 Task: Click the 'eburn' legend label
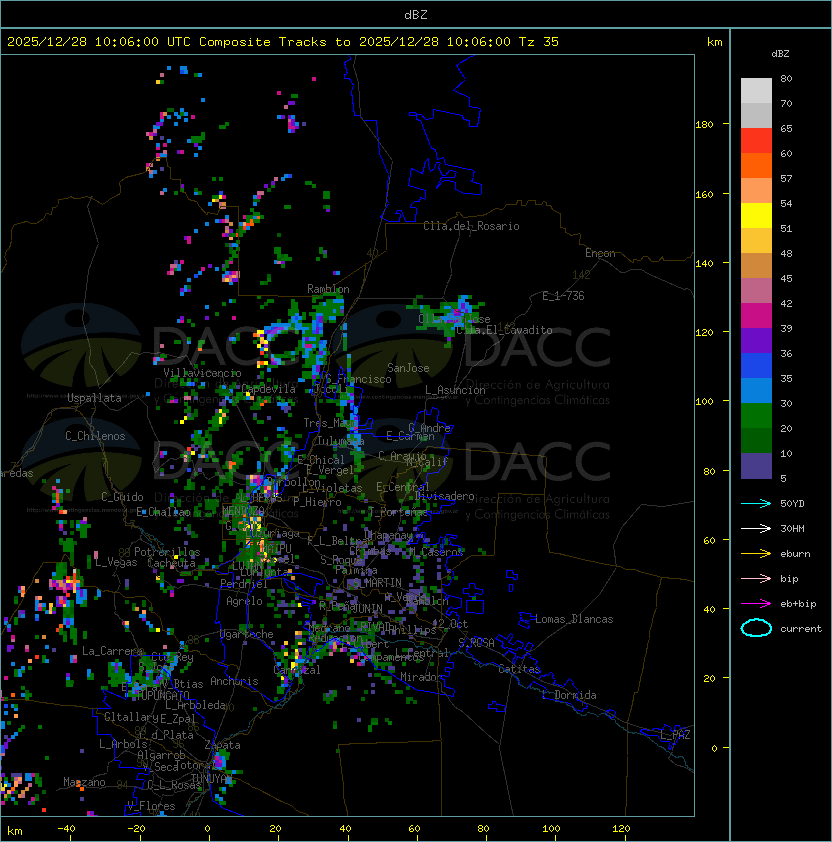click(795, 554)
